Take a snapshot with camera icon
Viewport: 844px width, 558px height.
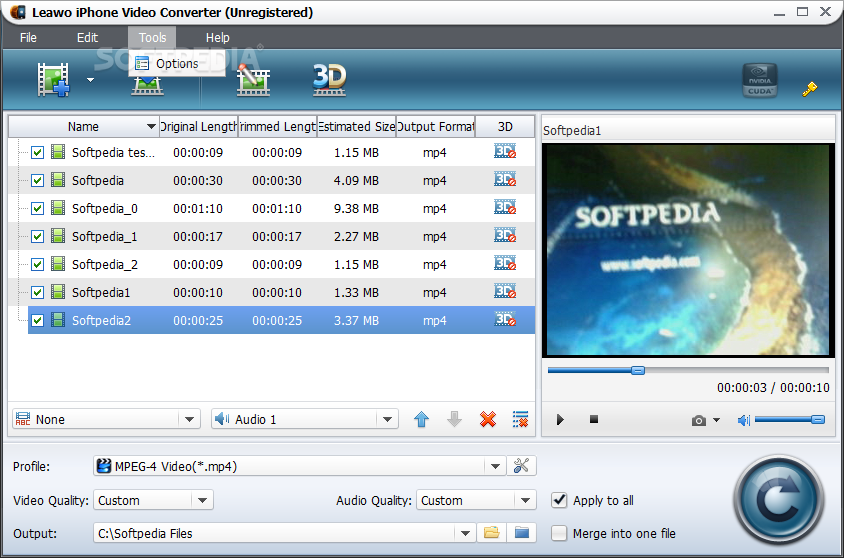click(x=699, y=420)
